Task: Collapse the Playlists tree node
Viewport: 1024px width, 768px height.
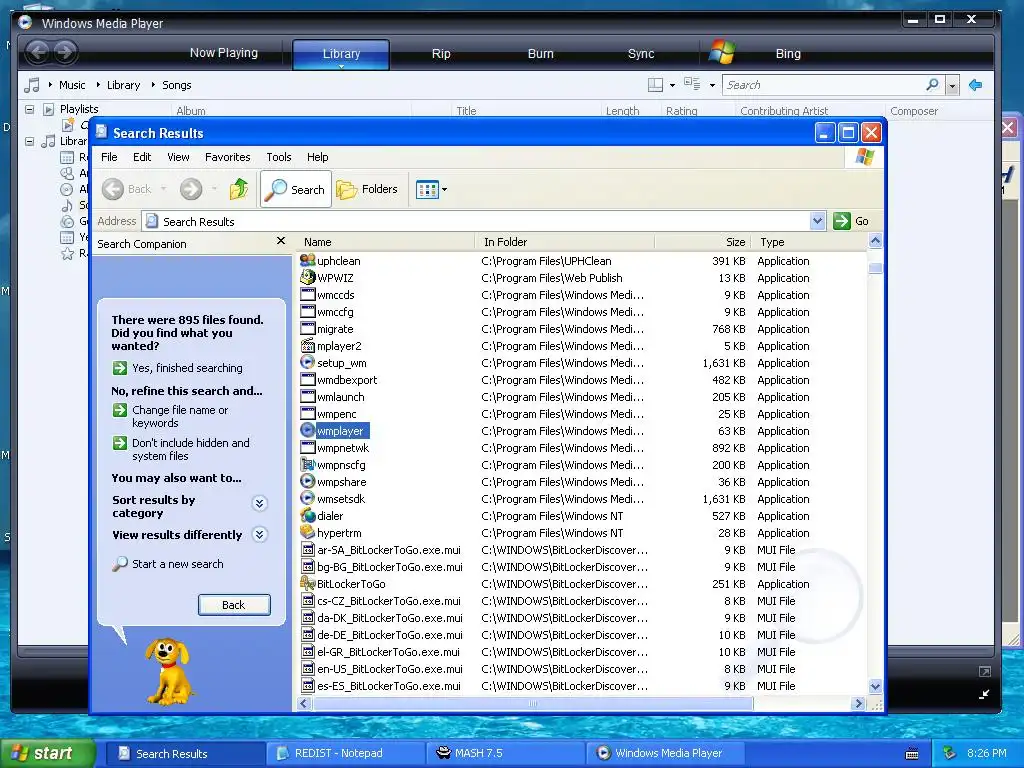Action: pyautogui.click(x=29, y=109)
